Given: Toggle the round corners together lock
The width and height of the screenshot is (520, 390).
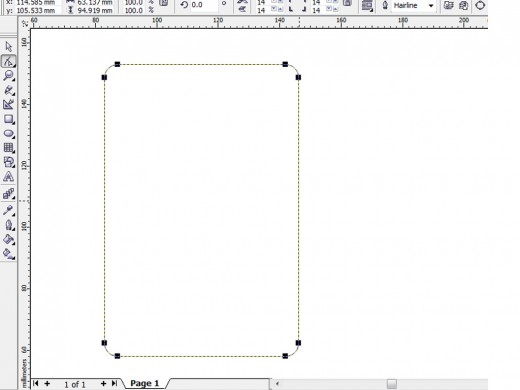Looking at the screenshot, I should (348, 3).
